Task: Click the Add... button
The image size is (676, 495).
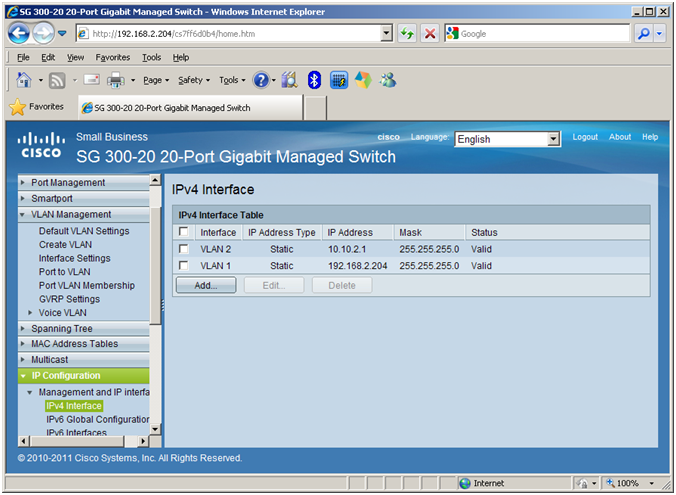Action: click(x=206, y=285)
